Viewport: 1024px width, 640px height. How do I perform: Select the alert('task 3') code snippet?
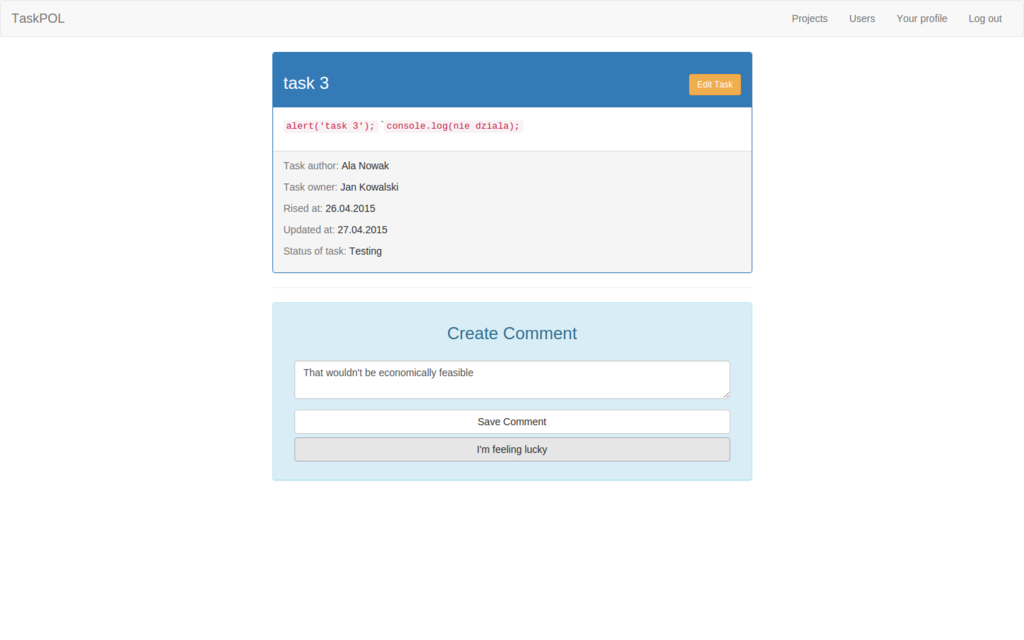pos(330,126)
